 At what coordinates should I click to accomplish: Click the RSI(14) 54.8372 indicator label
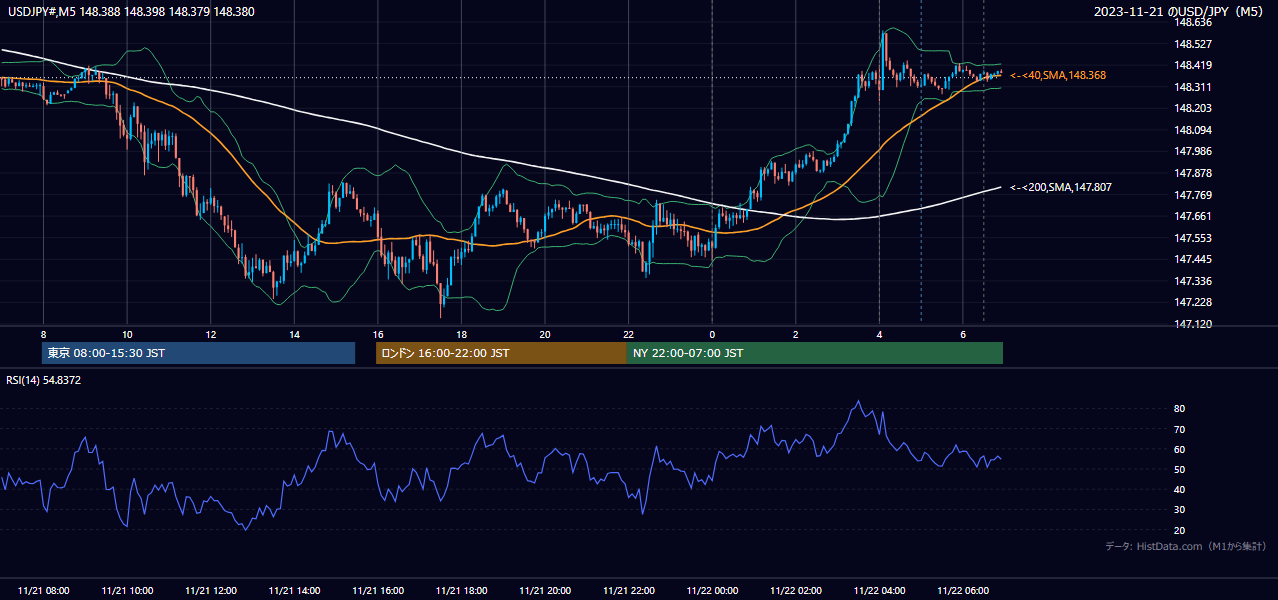44,380
